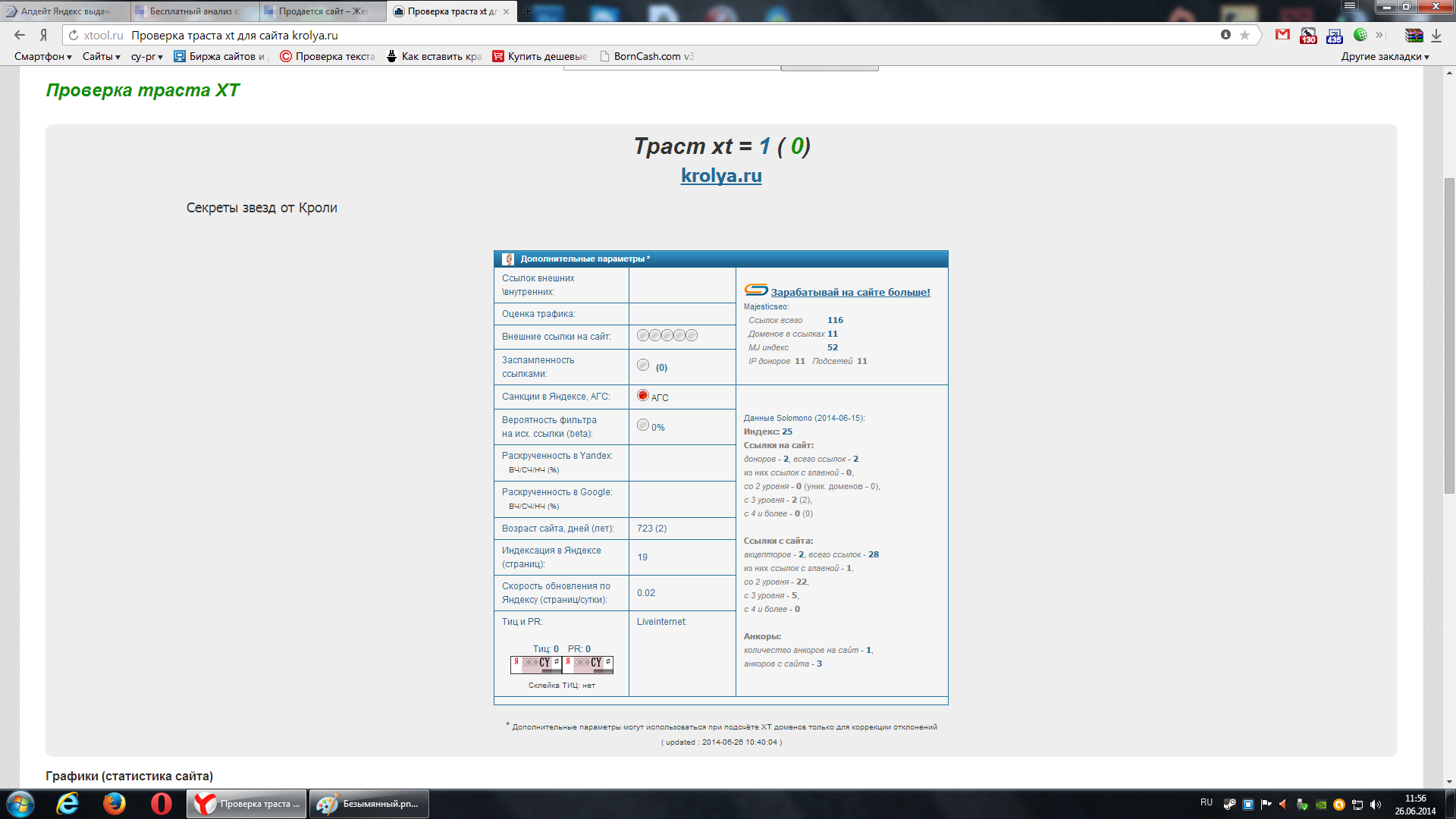Open the Другие закладки dropdown
This screenshot has height=819, width=1456.
pyautogui.click(x=1385, y=56)
